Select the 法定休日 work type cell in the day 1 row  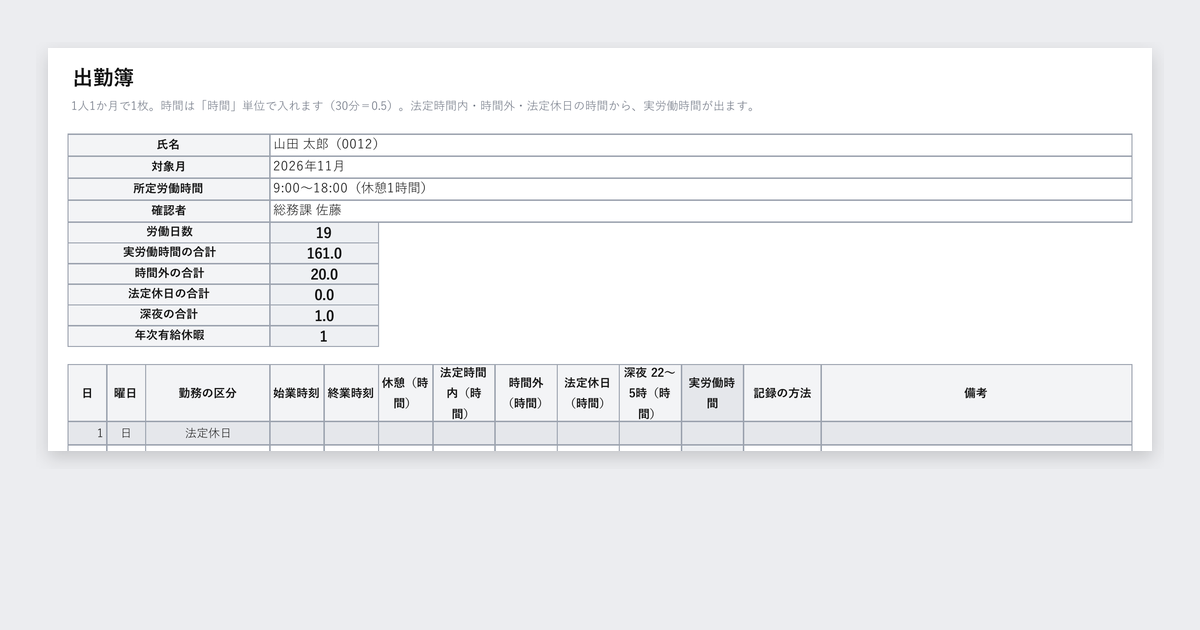pyautogui.click(x=208, y=433)
